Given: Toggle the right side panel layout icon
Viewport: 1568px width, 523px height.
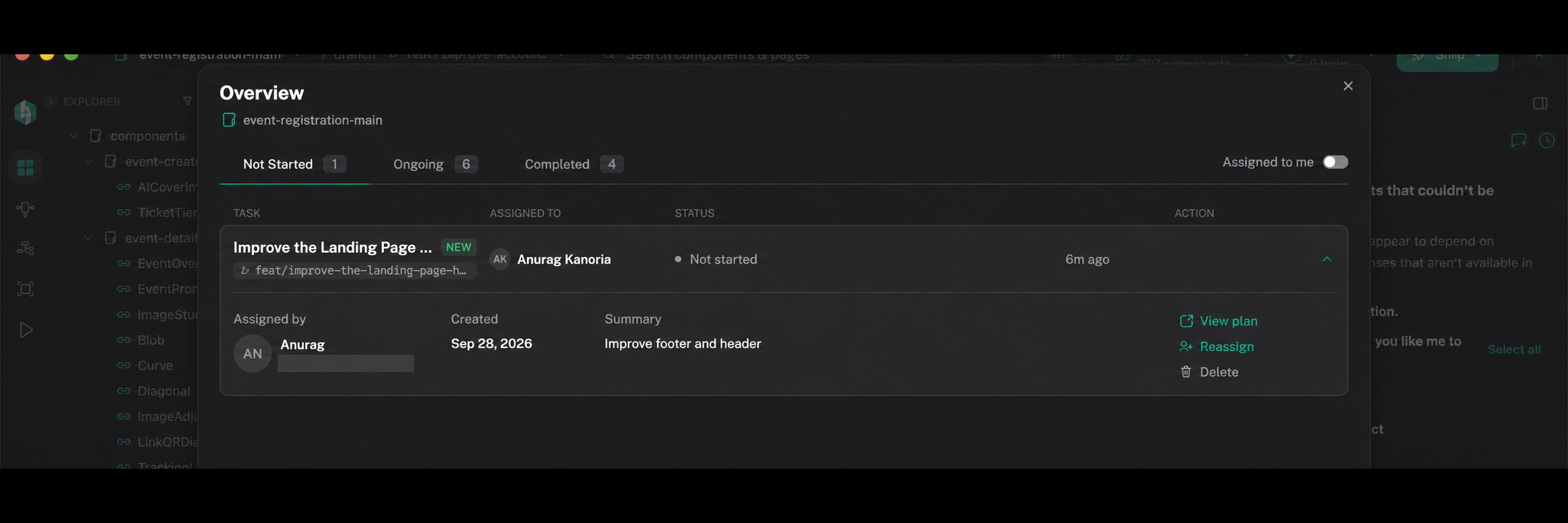Looking at the screenshot, I should click(x=1540, y=103).
